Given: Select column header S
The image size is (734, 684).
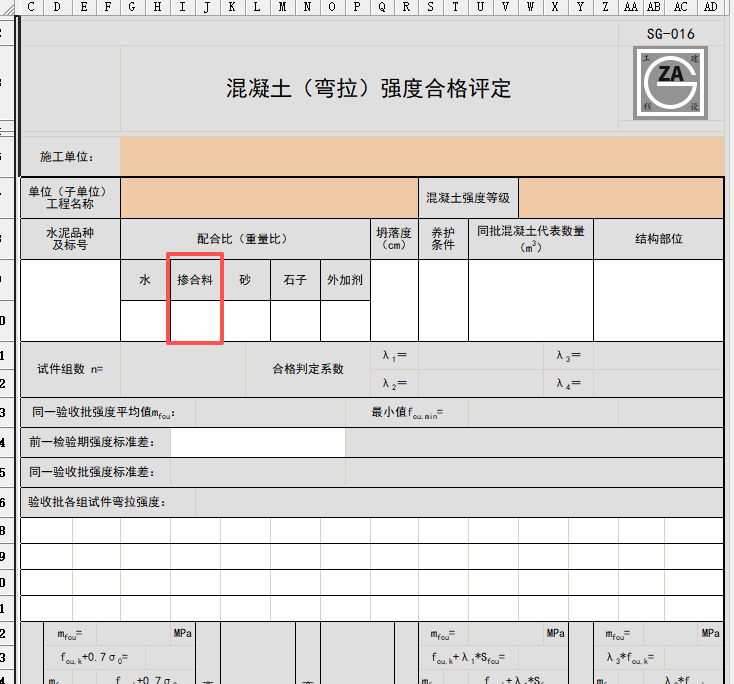Looking at the screenshot, I should tap(431, 7).
